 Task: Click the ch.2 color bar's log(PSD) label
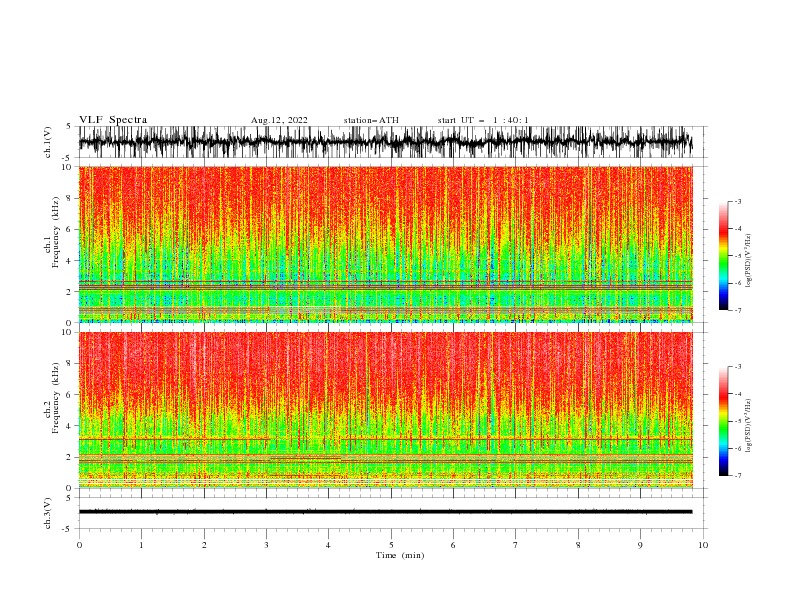(748, 426)
